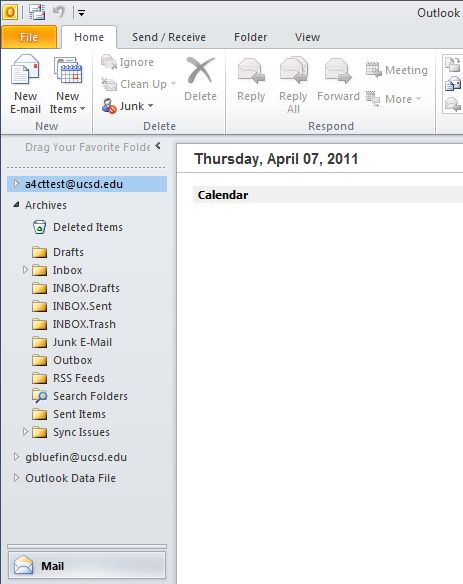Click the RSS Feeds folder icon
This screenshot has width=463, height=584.
pyautogui.click(x=39, y=378)
